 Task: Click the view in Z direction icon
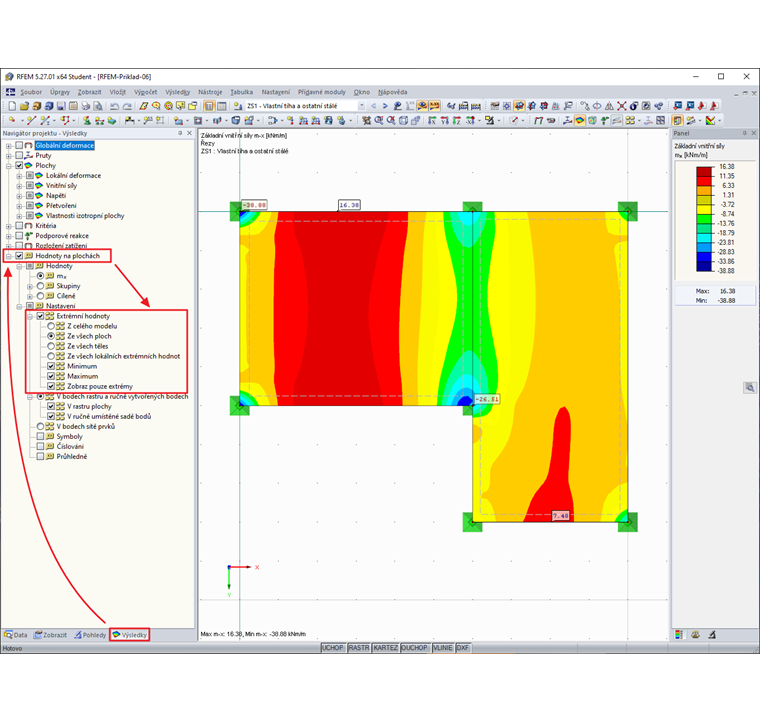(457, 120)
